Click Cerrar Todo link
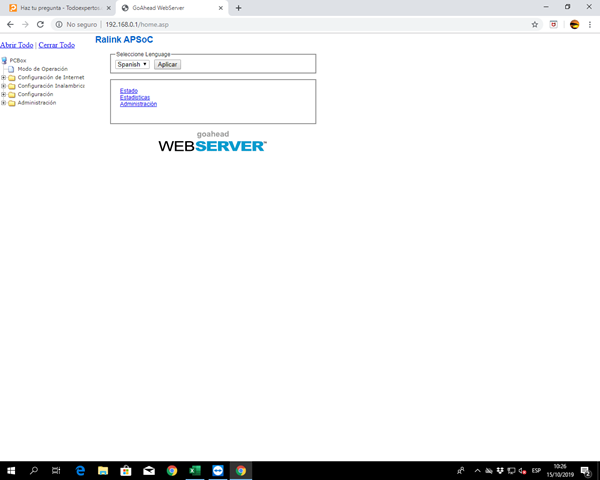The image size is (600, 480). coord(57,45)
